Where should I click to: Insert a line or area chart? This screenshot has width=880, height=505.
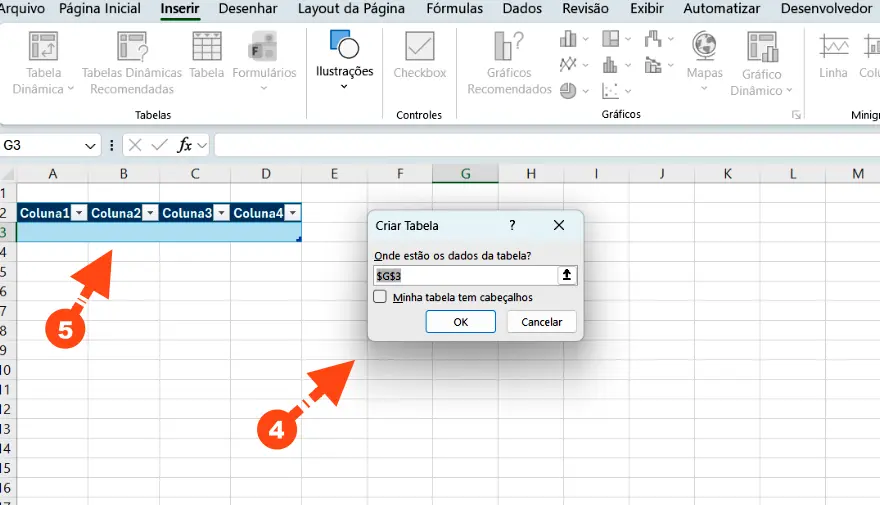568,65
